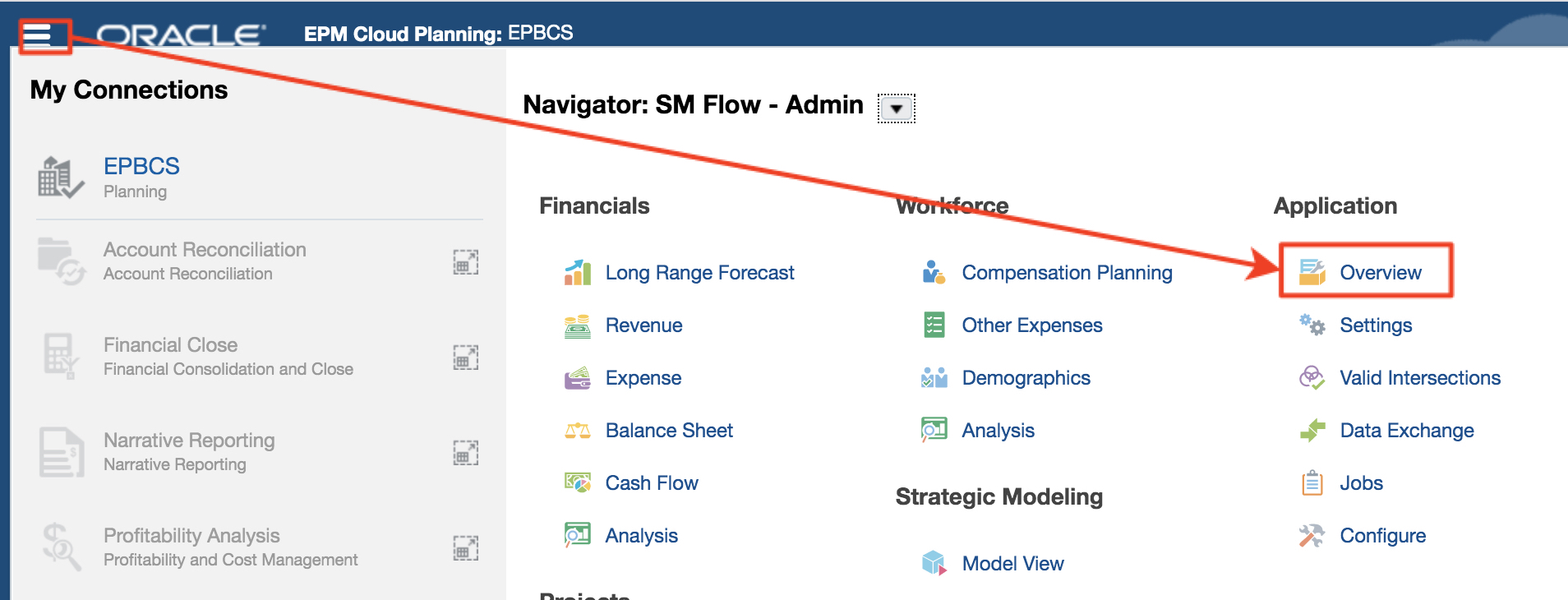Click the Settings gears icon
The image size is (1568, 600).
click(x=1312, y=325)
